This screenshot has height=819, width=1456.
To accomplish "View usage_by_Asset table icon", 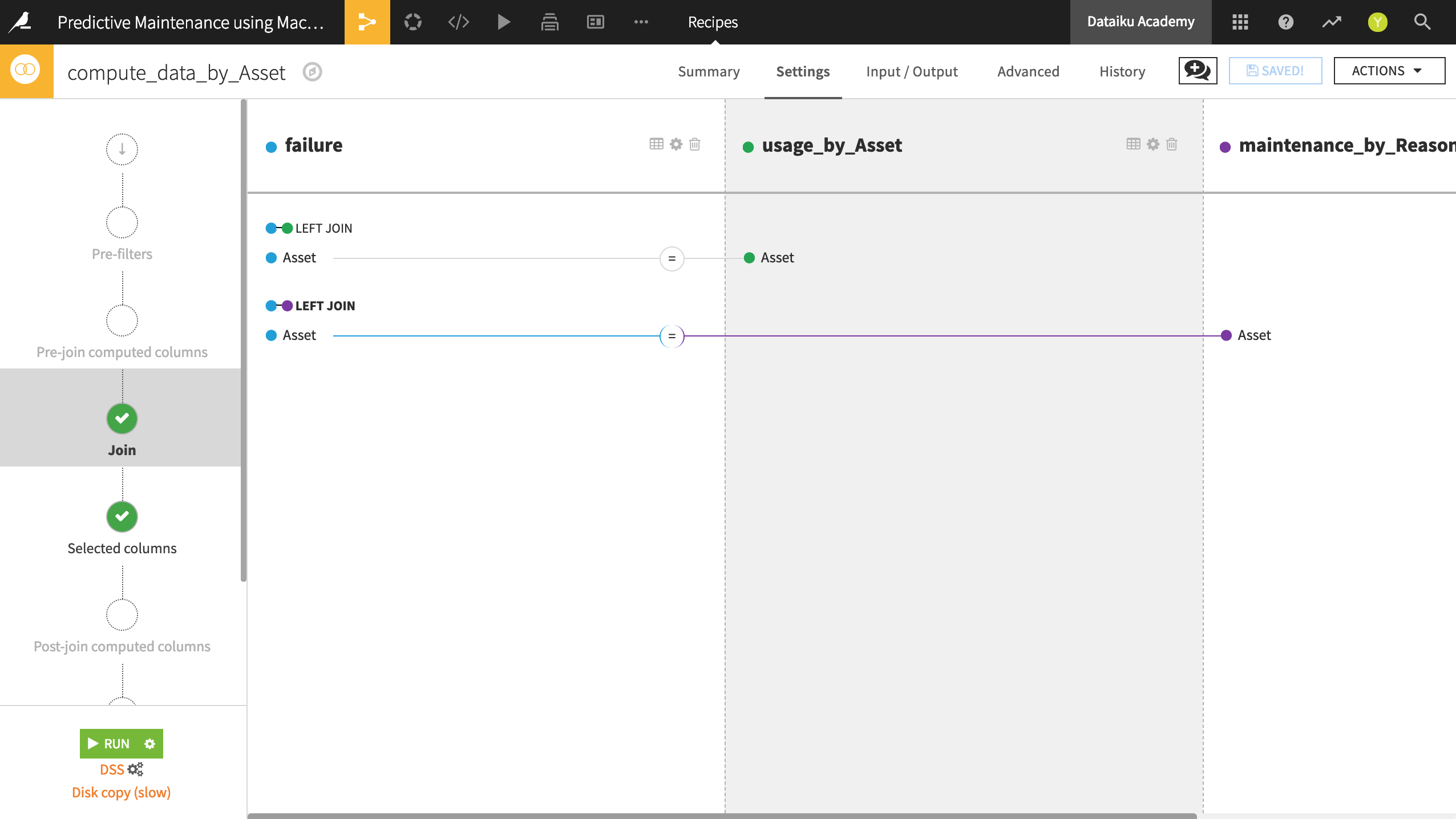I will [x=1133, y=144].
